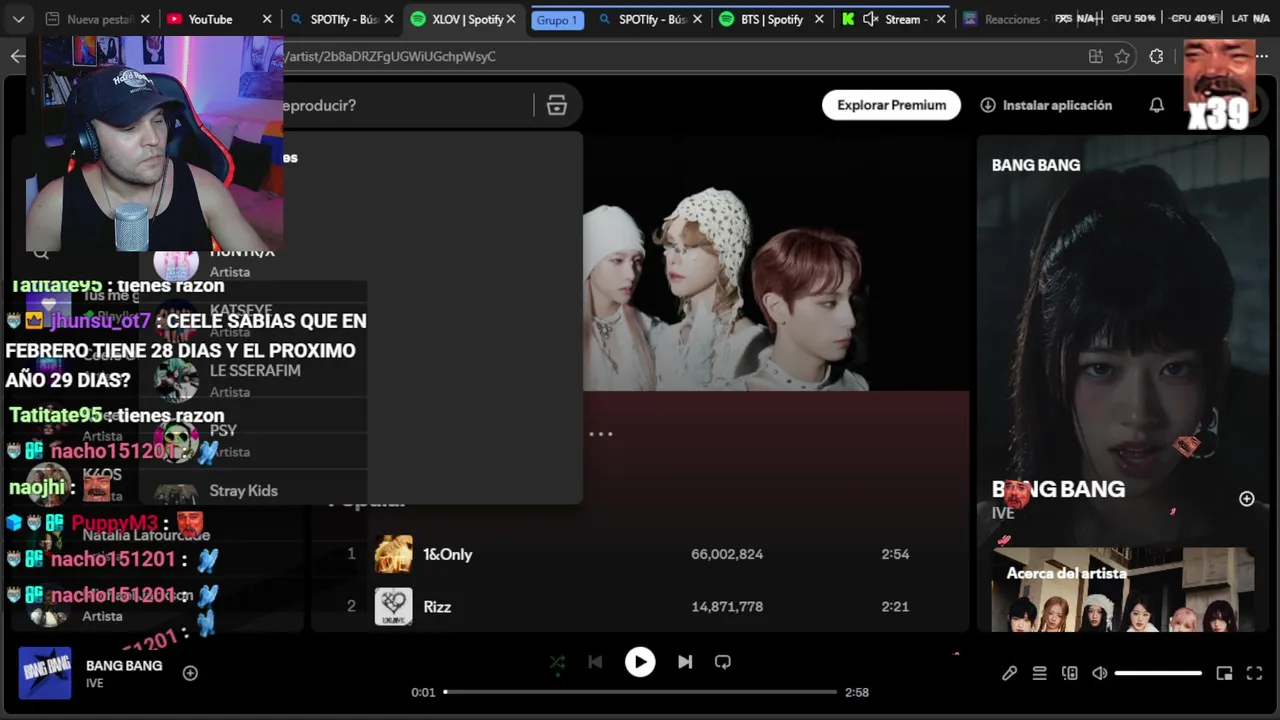Switch to the BTS | Spotify tab

coord(772,19)
